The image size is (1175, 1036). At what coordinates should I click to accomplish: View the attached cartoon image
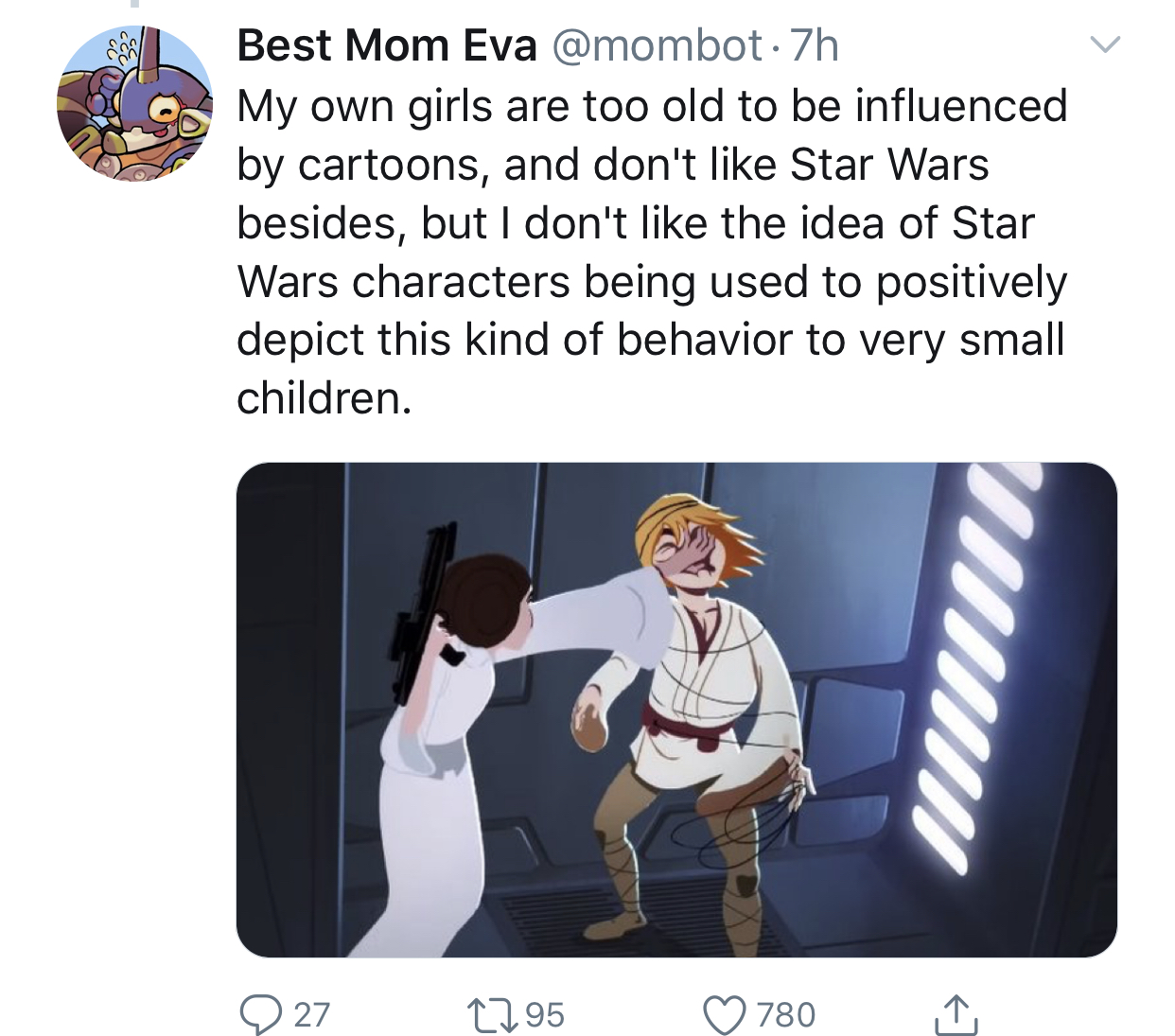coord(676,710)
